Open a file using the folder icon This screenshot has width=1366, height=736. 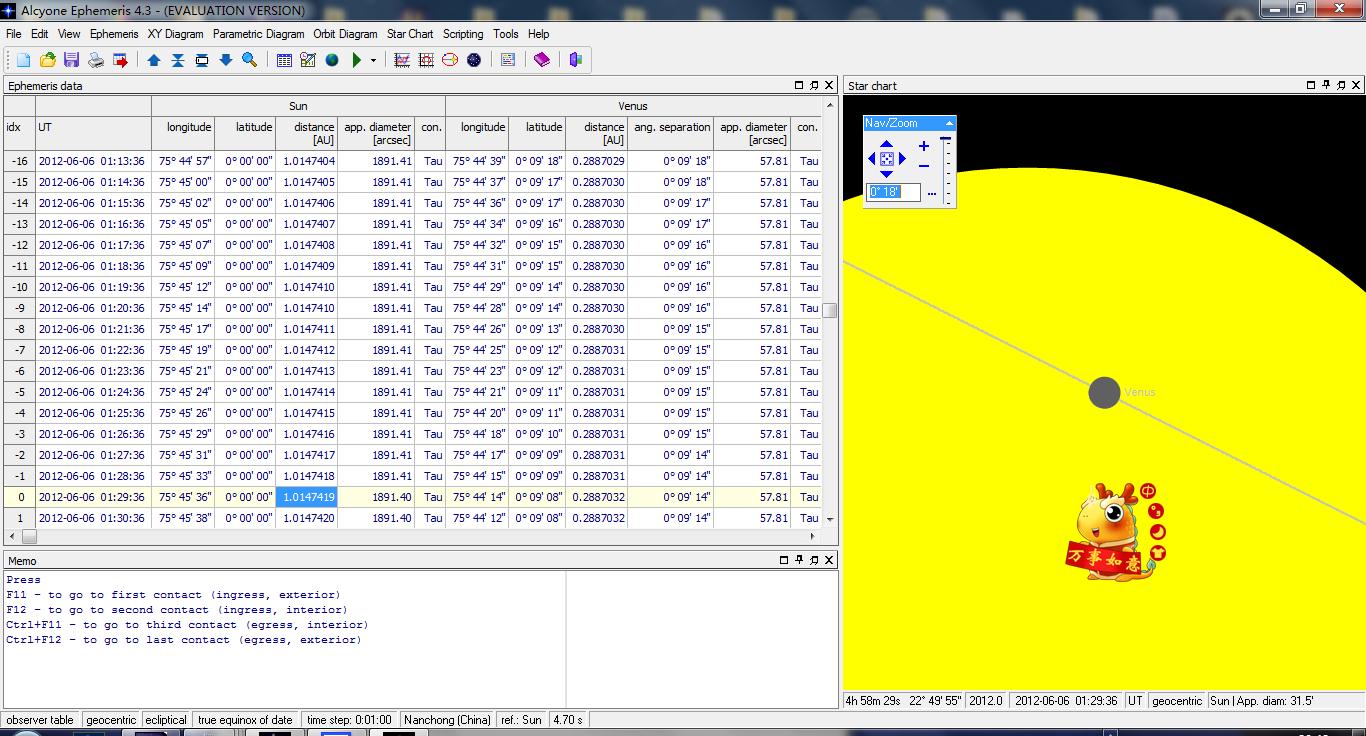click(47, 60)
